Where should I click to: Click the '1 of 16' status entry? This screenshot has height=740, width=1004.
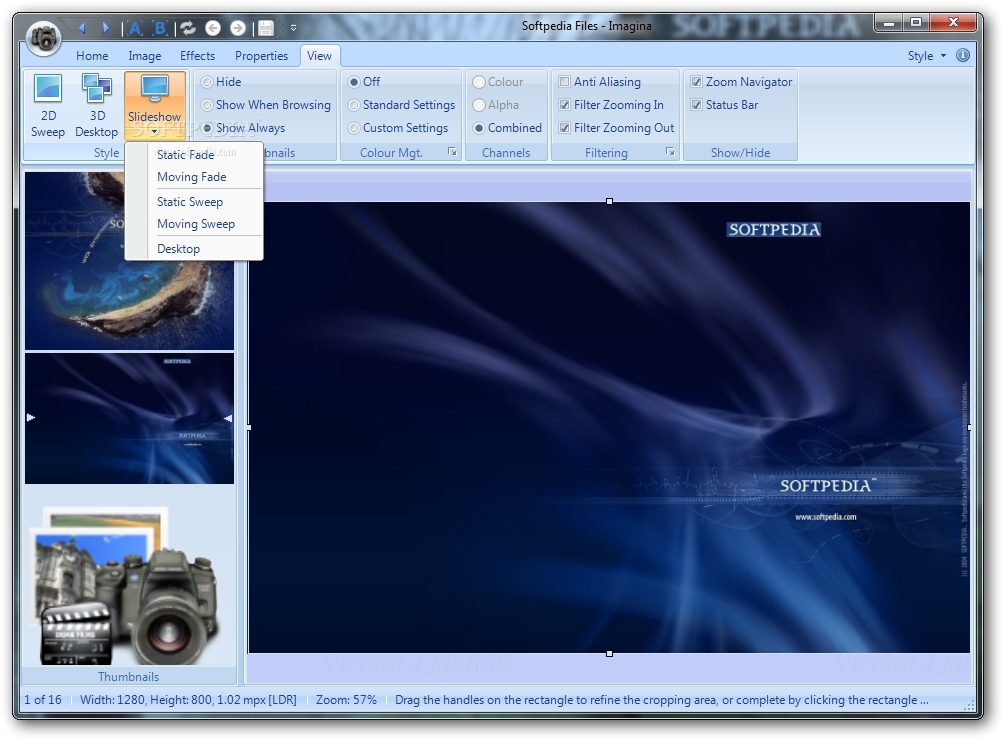(x=43, y=700)
